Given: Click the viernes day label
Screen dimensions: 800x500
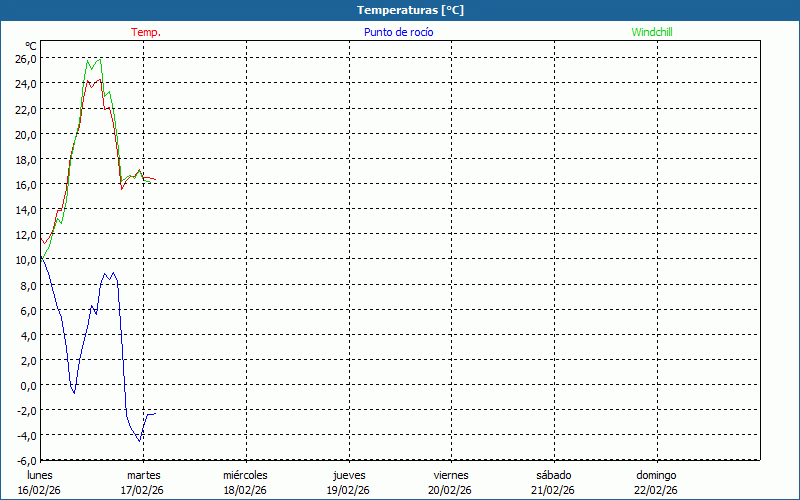Looking at the screenshot, I should (451, 475).
